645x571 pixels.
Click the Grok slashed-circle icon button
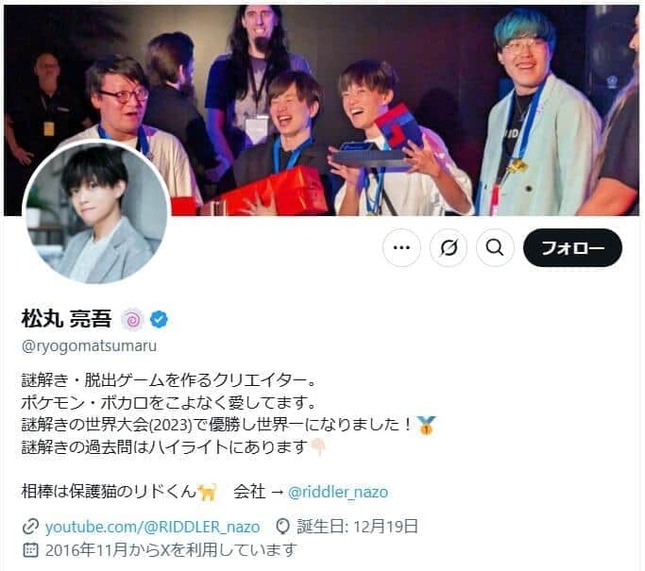pyautogui.click(x=448, y=248)
